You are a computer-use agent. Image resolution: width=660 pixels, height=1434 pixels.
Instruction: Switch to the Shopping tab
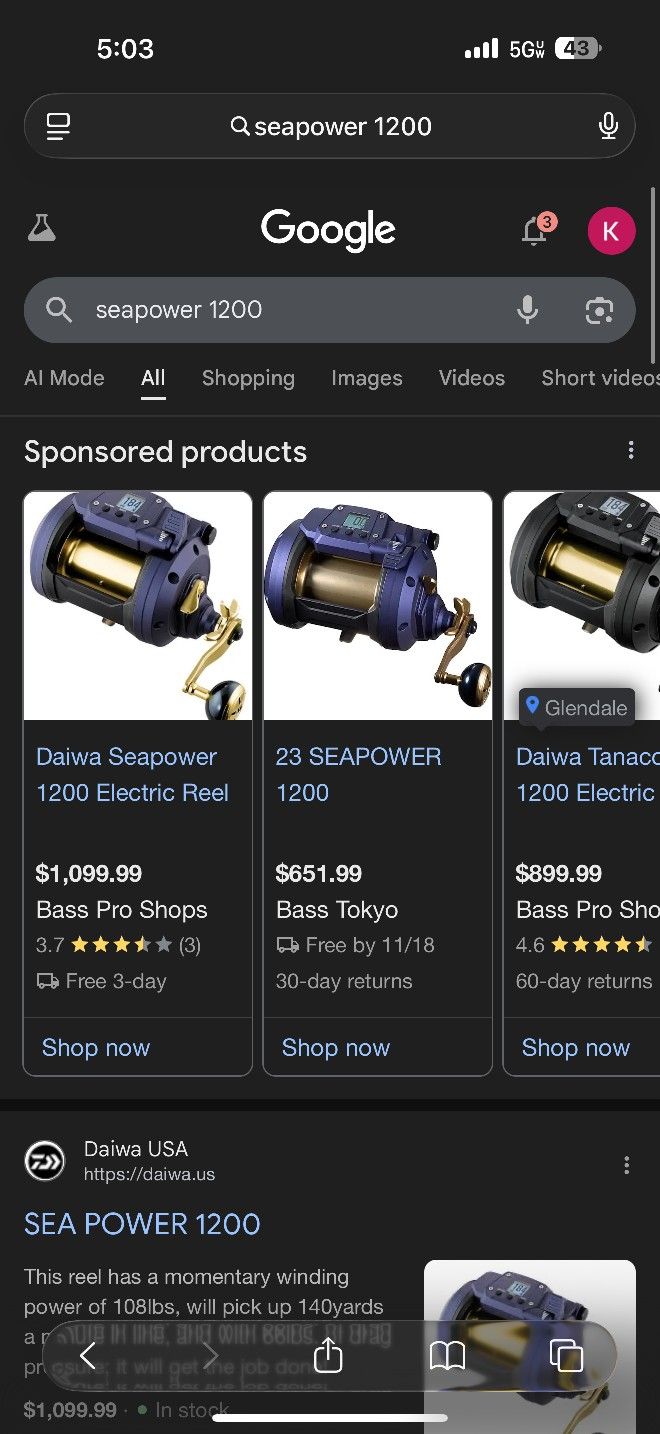pyautogui.click(x=248, y=378)
